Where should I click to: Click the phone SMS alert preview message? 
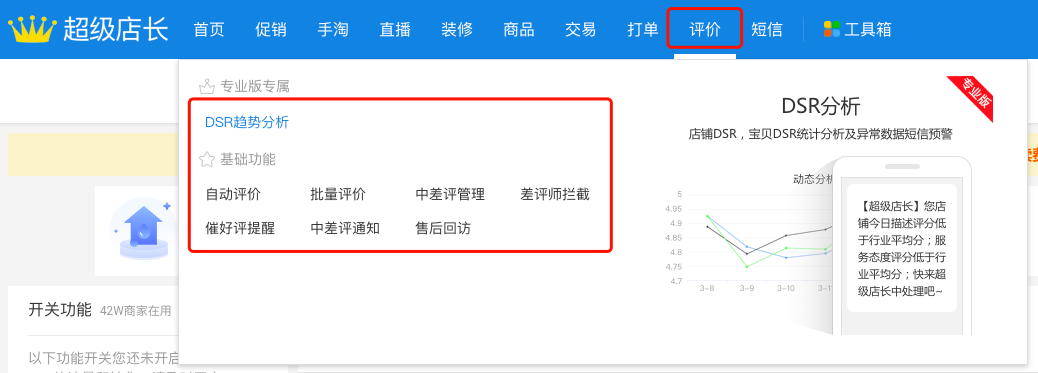coord(902,248)
